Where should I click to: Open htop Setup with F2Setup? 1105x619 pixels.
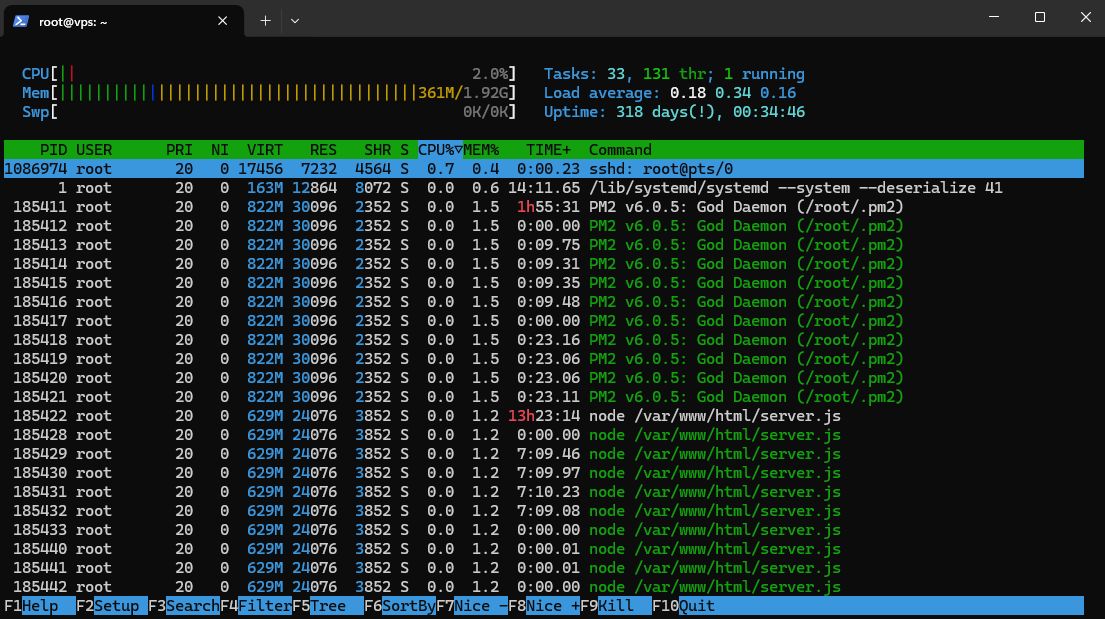tap(110, 605)
